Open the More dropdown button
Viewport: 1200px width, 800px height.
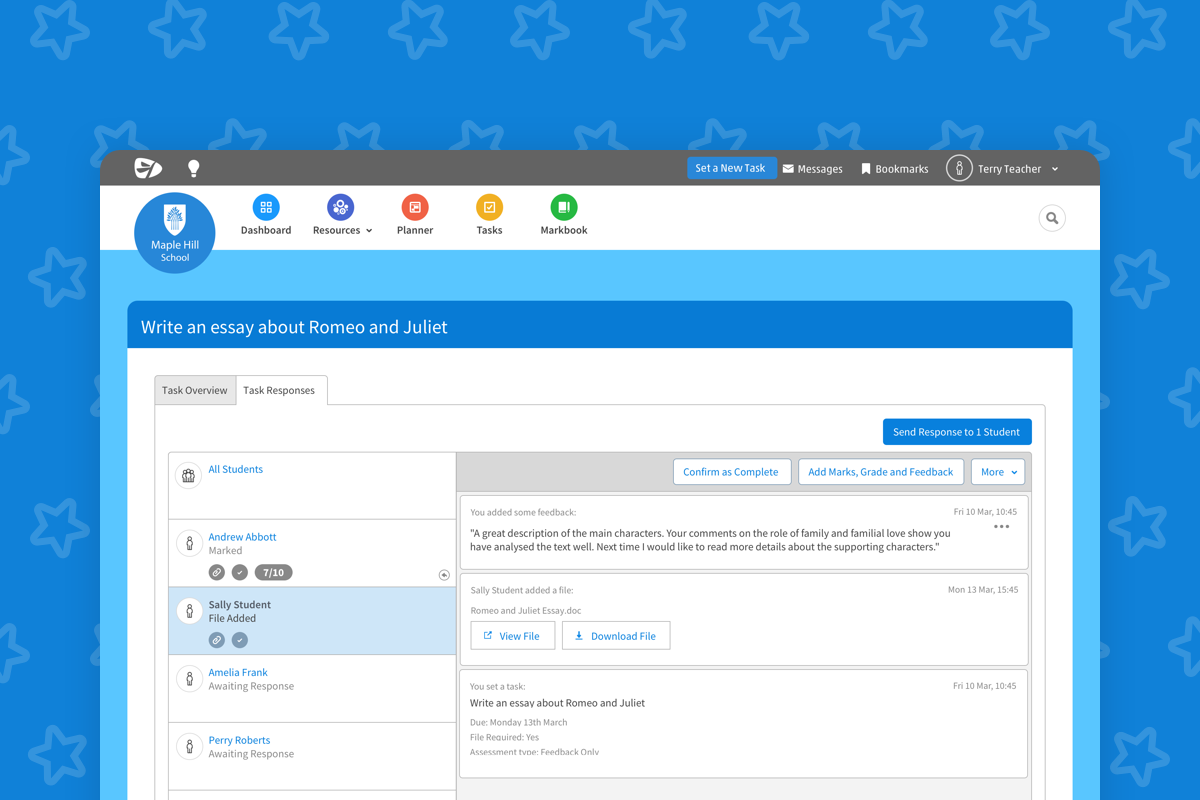[x=998, y=472]
